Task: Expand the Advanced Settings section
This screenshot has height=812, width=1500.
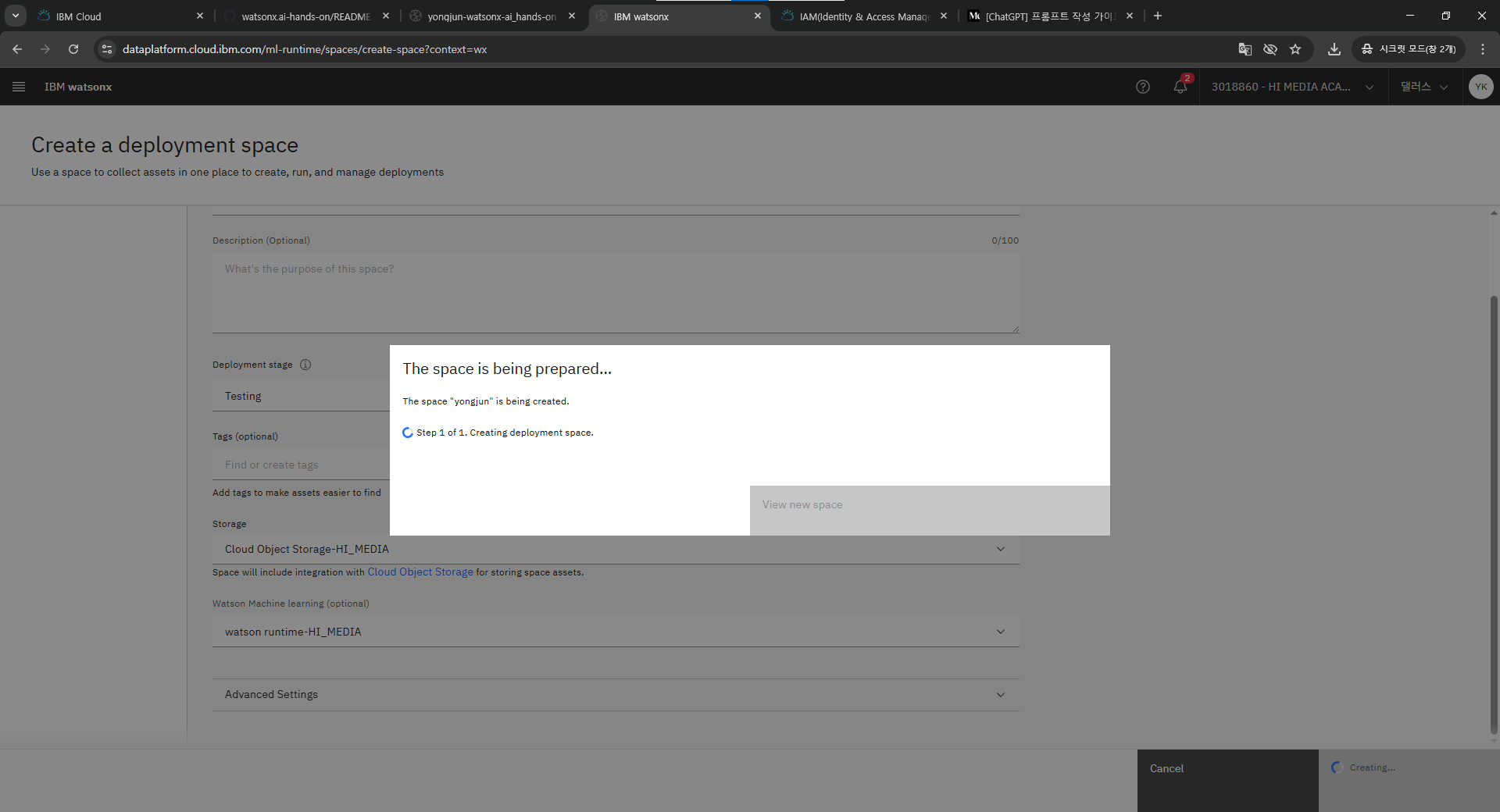Action: pos(616,694)
